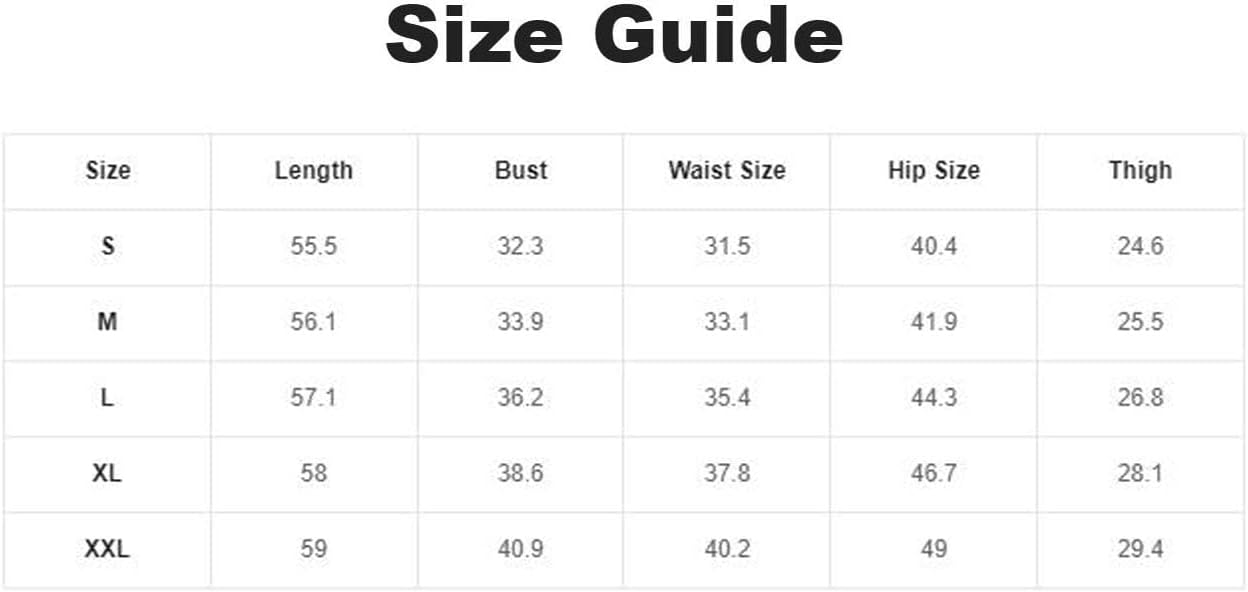Click the Hip Size column header
The height and width of the screenshot is (592, 1248).
click(934, 170)
